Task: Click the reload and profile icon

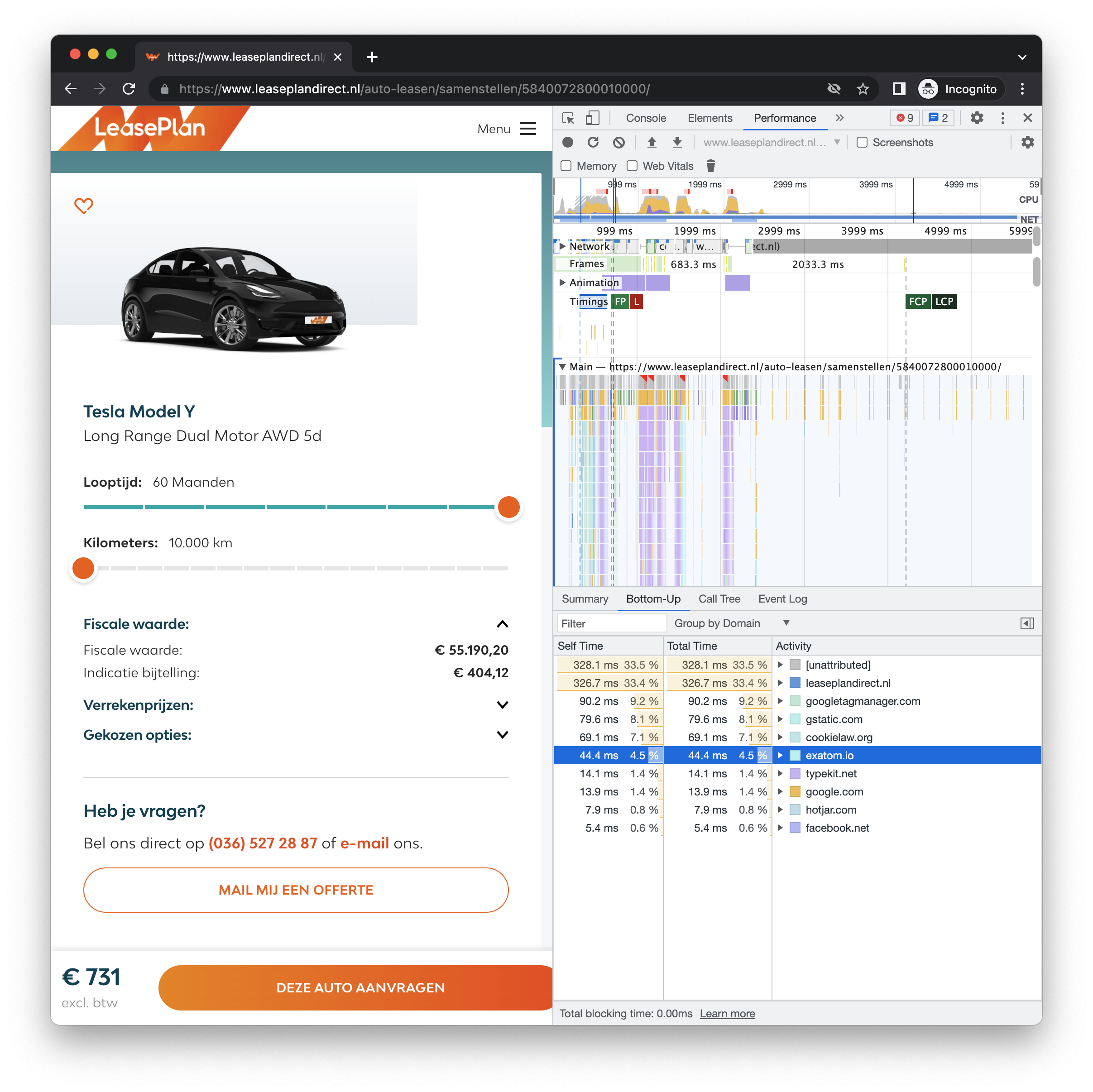Action: point(593,143)
